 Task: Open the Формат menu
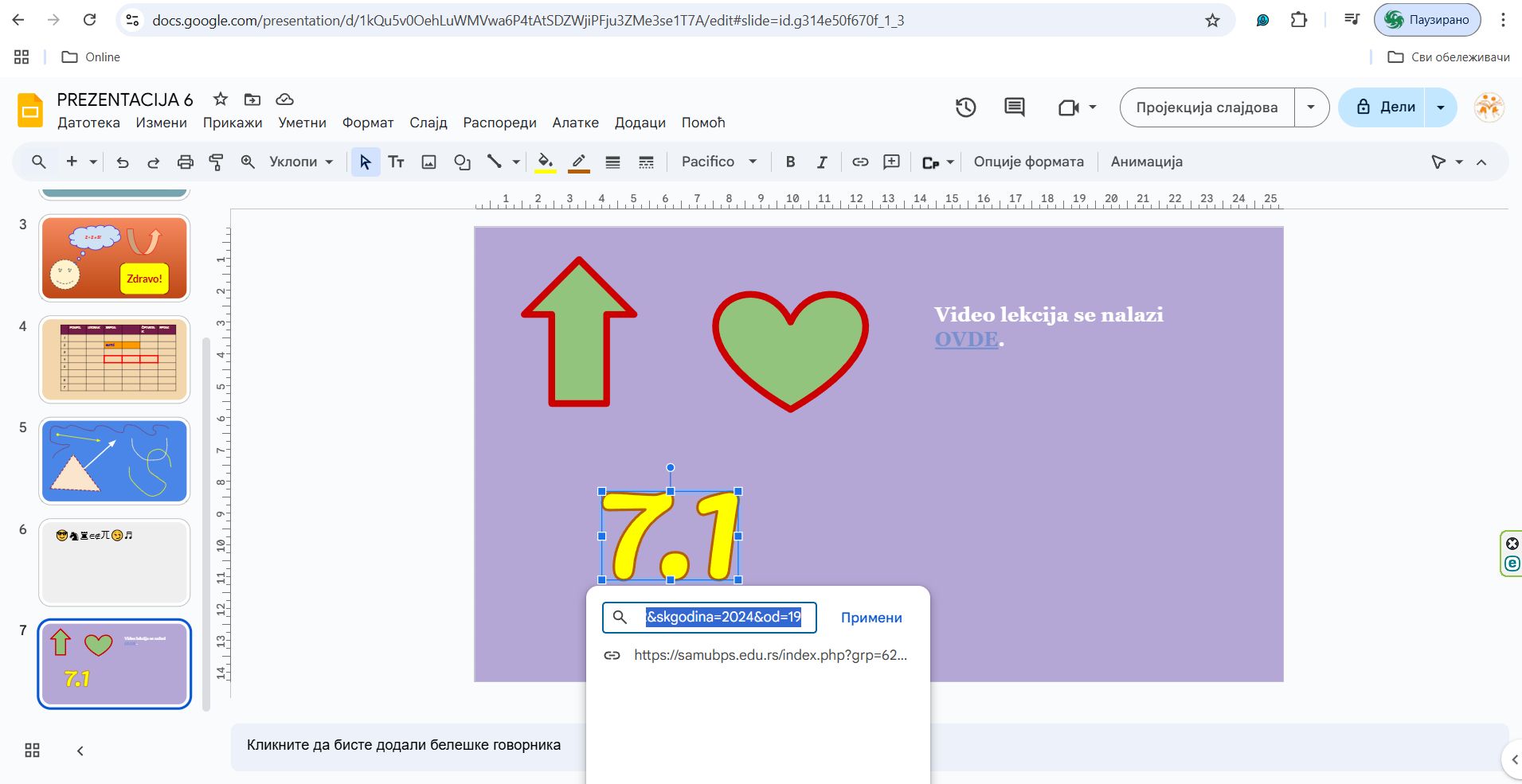pyautogui.click(x=368, y=123)
